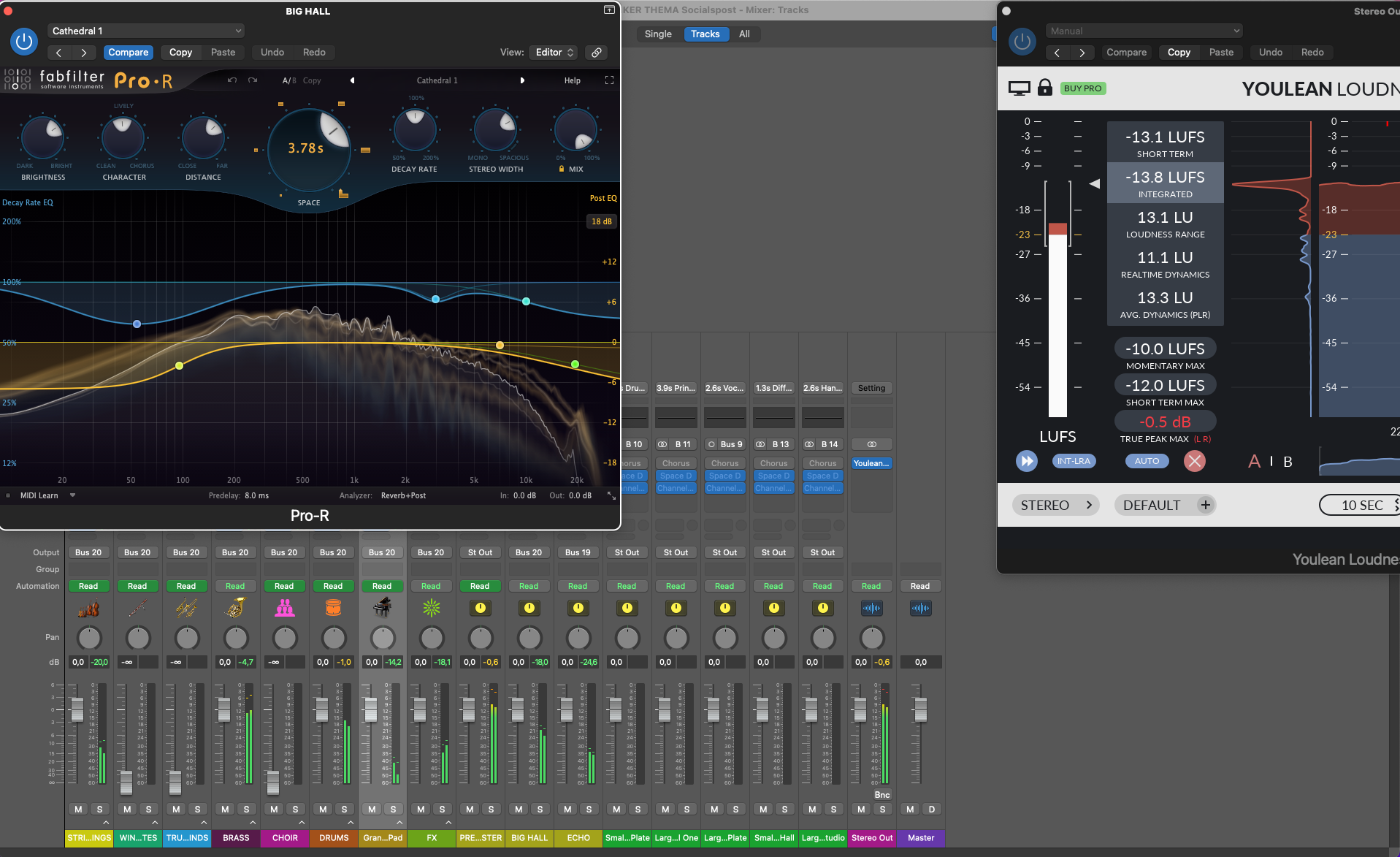The width and height of the screenshot is (1400, 857).
Task: Click the Pro-R undo arrow icon
Action: click(x=232, y=80)
